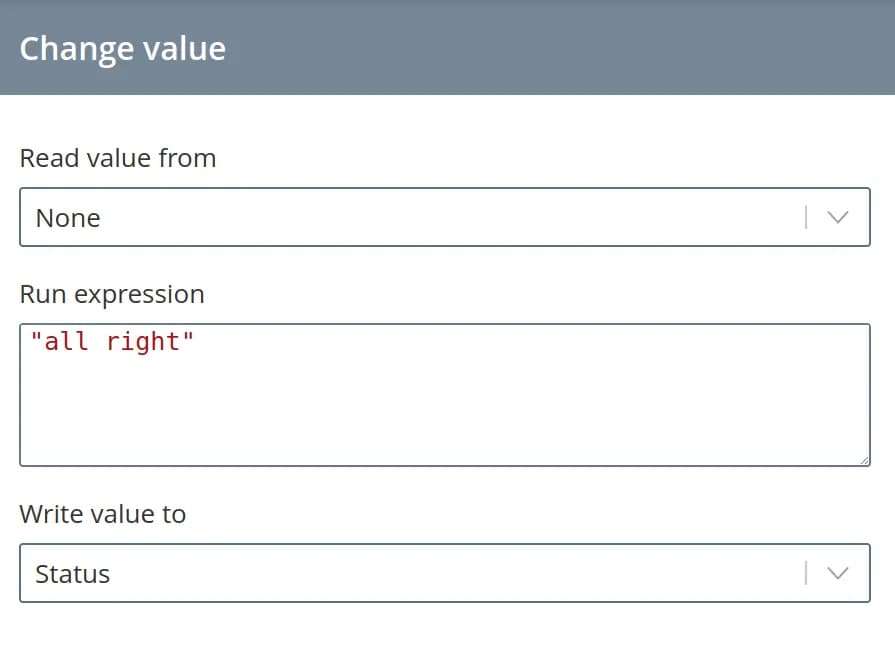Click the divider line in the None dropdown

pos(806,217)
